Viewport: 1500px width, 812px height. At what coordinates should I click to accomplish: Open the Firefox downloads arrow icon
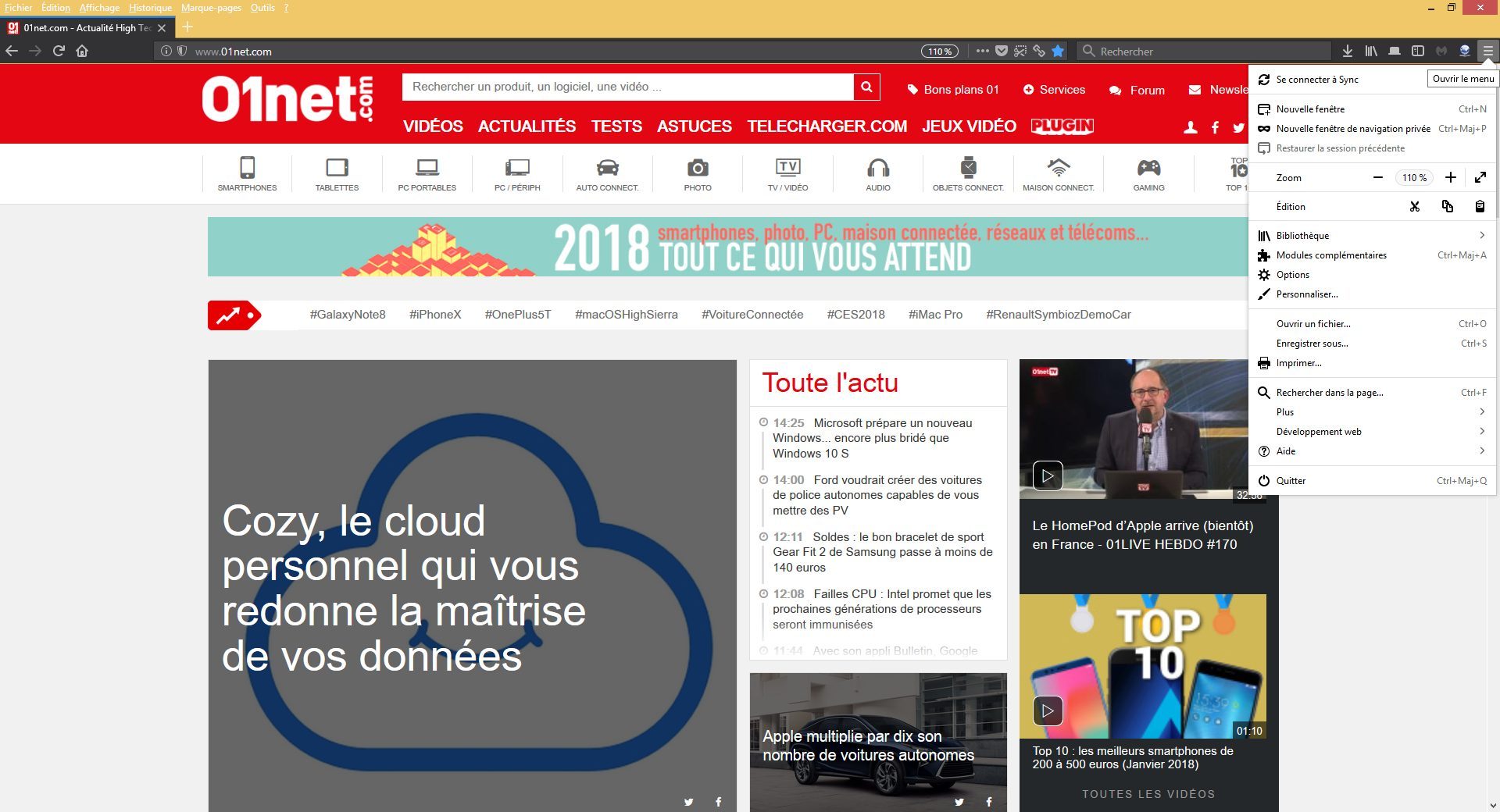(1348, 51)
